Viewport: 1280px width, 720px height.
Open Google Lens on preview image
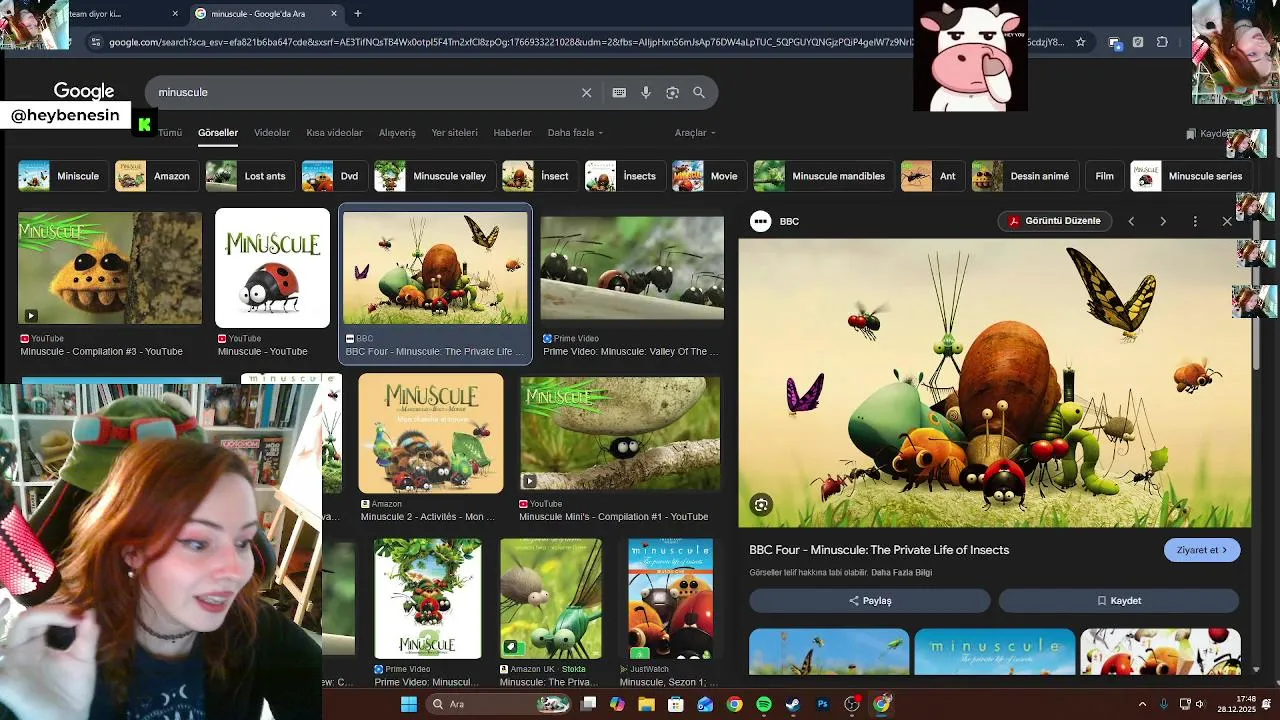tap(761, 505)
